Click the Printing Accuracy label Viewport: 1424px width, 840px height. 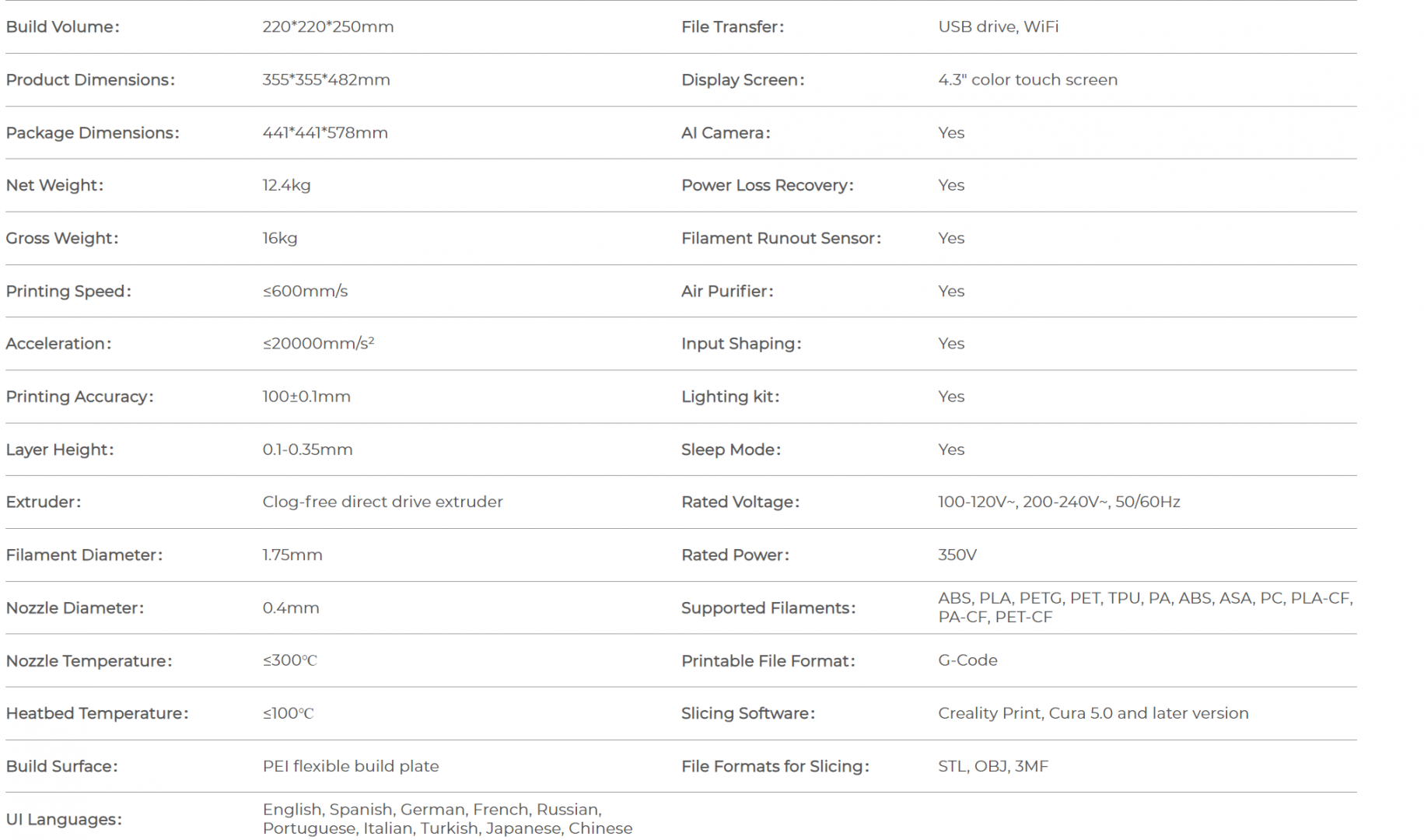click(x=79, y=397)
